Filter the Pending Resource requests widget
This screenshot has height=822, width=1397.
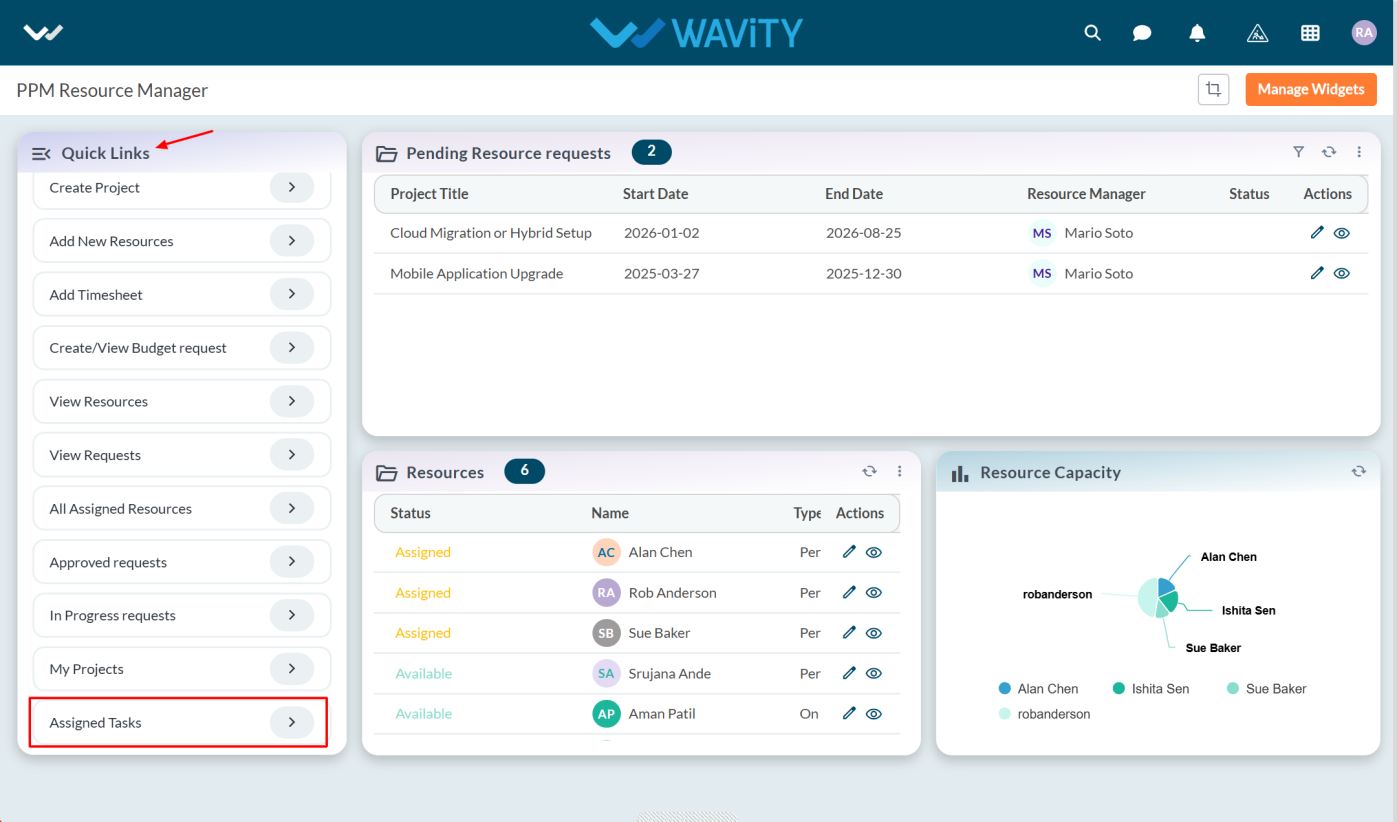[1298, 152]
